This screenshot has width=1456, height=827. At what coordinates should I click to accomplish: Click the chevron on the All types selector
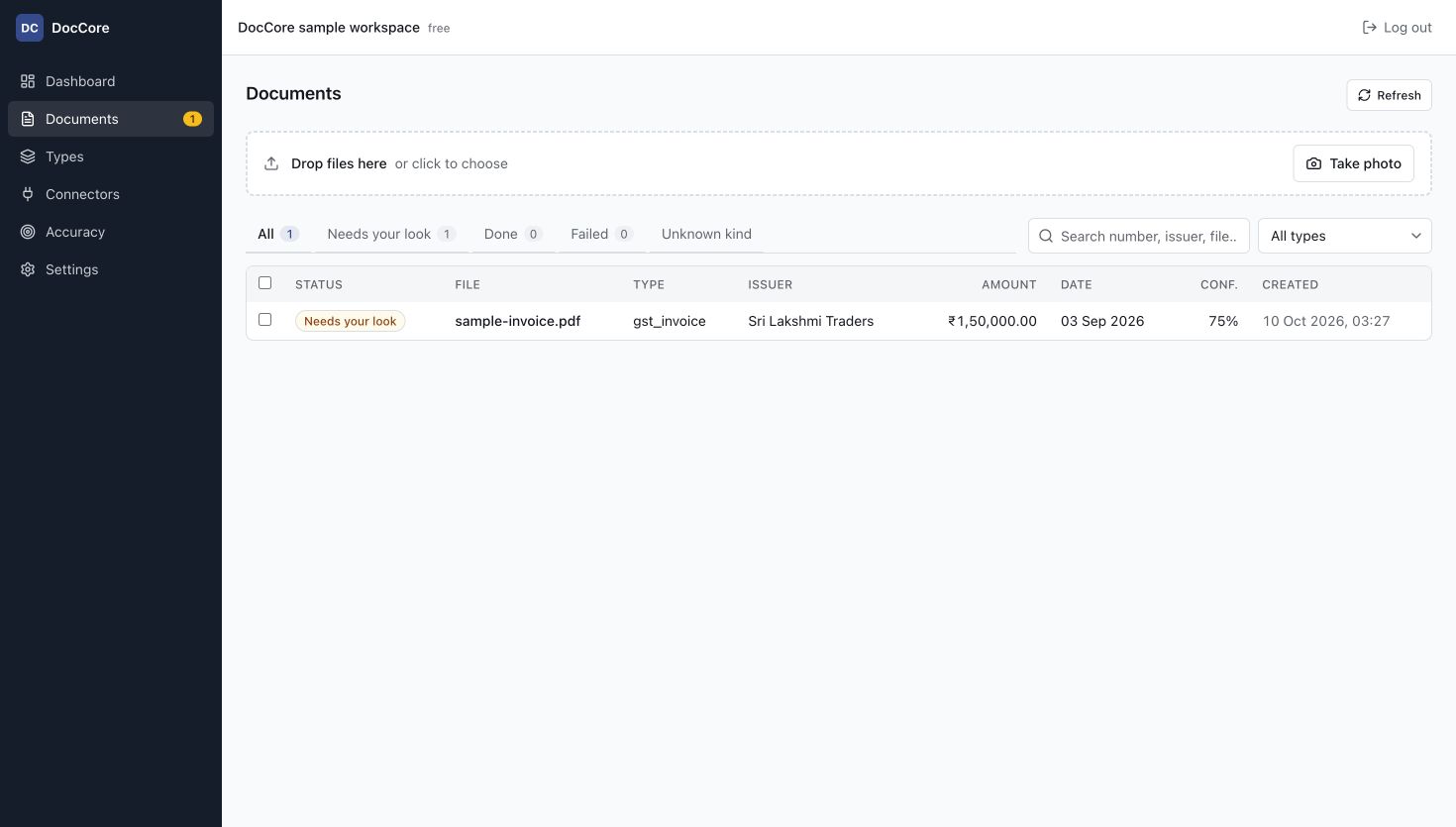[x=1416, y=236]
